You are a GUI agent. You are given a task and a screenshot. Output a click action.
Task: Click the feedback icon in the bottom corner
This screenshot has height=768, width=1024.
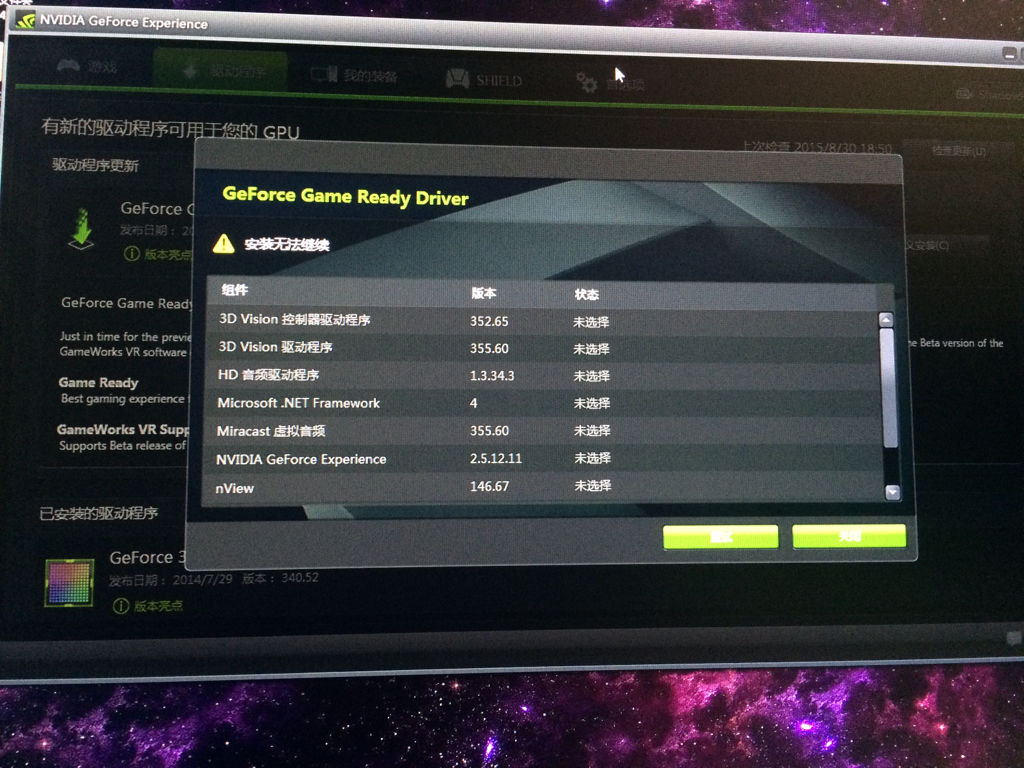(1014, 638)
